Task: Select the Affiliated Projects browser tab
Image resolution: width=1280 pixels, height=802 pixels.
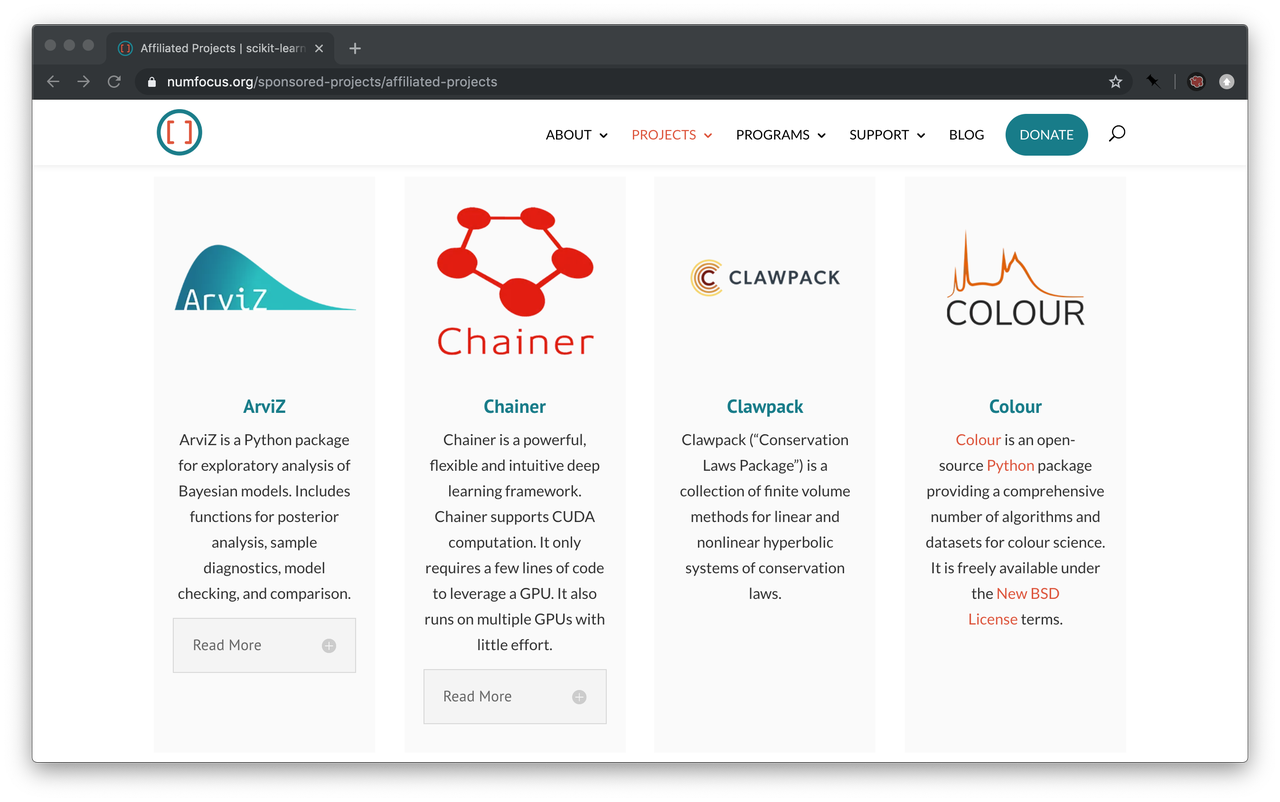Action: coord(221,48)
